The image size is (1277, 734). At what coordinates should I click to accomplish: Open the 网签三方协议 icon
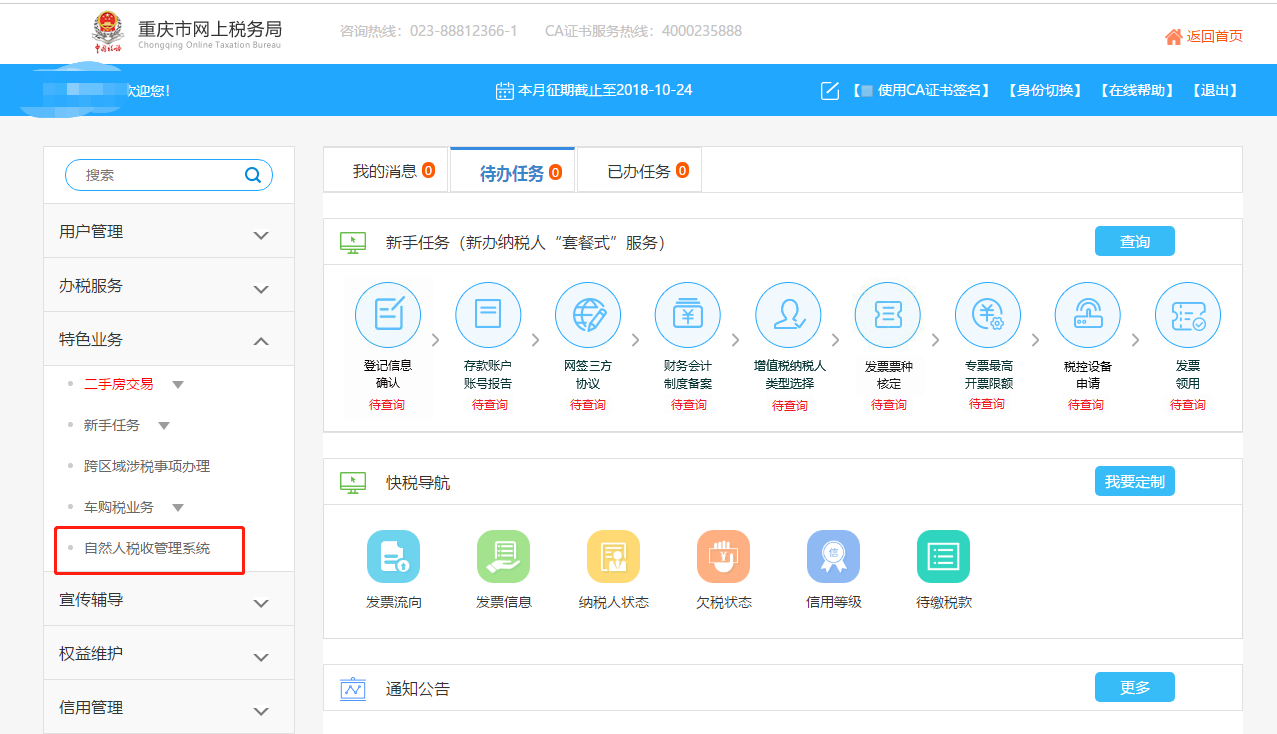tap(588, 314)
